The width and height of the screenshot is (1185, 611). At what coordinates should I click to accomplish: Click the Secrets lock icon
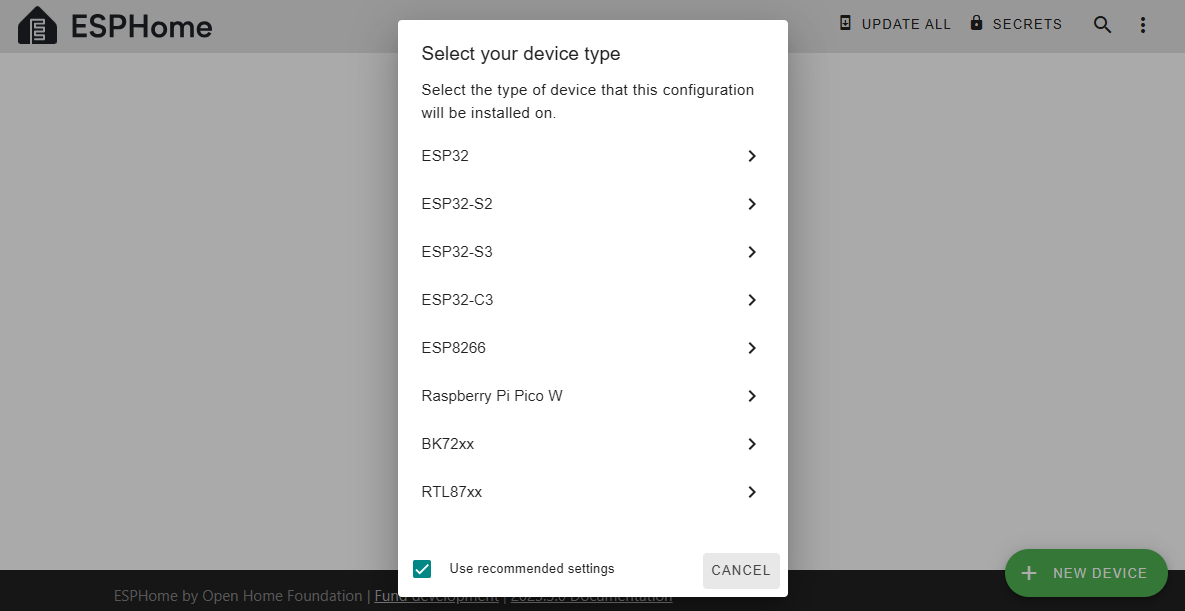(977, 23)
